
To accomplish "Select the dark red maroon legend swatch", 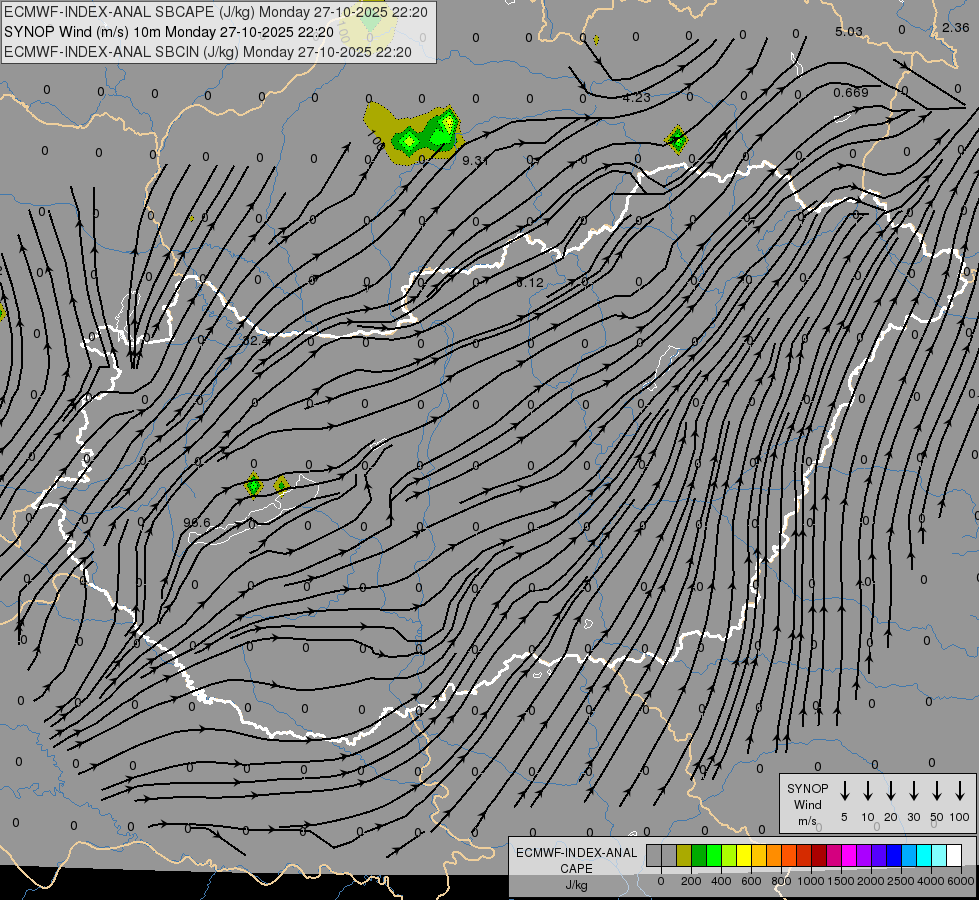I will (x=820, y=855).
